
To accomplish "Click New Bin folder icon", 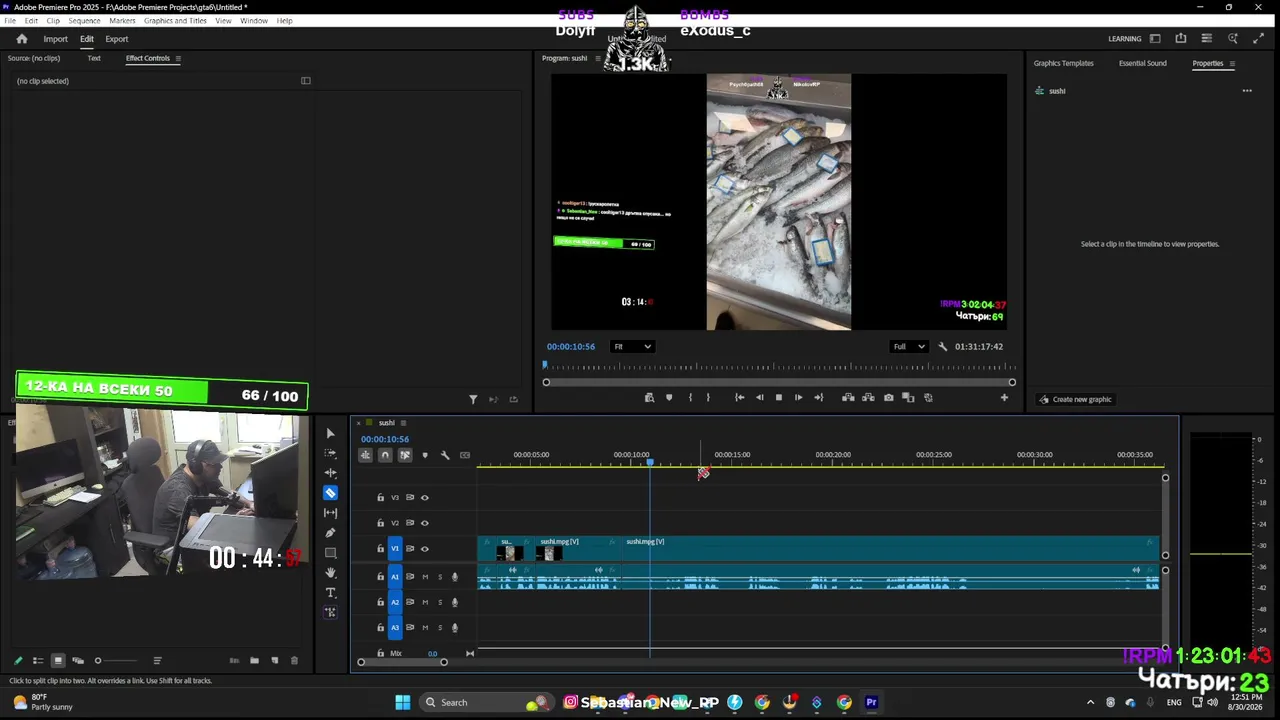I will pyautogui.click(x=254, y=661).
